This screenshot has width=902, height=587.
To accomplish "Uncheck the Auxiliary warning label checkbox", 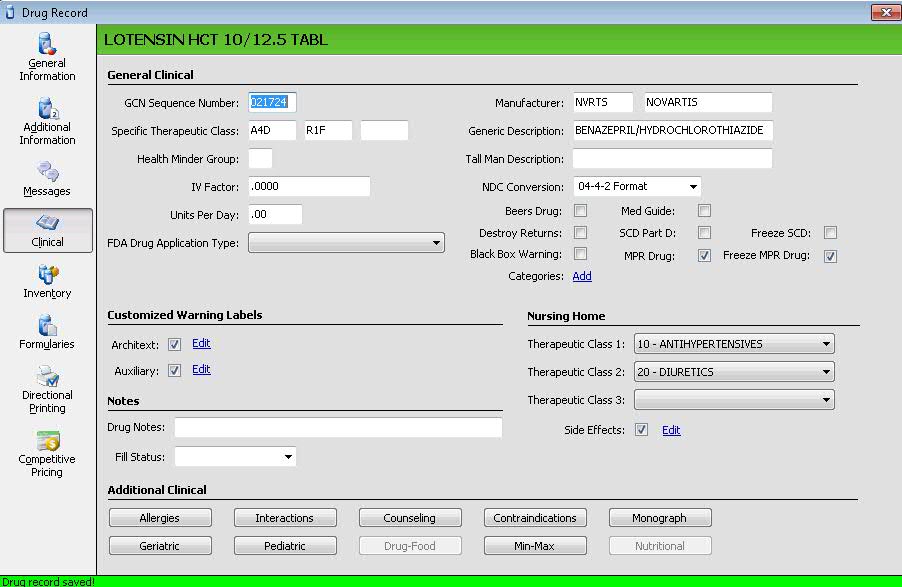I will pyautogui.click(x=174, y=370).
